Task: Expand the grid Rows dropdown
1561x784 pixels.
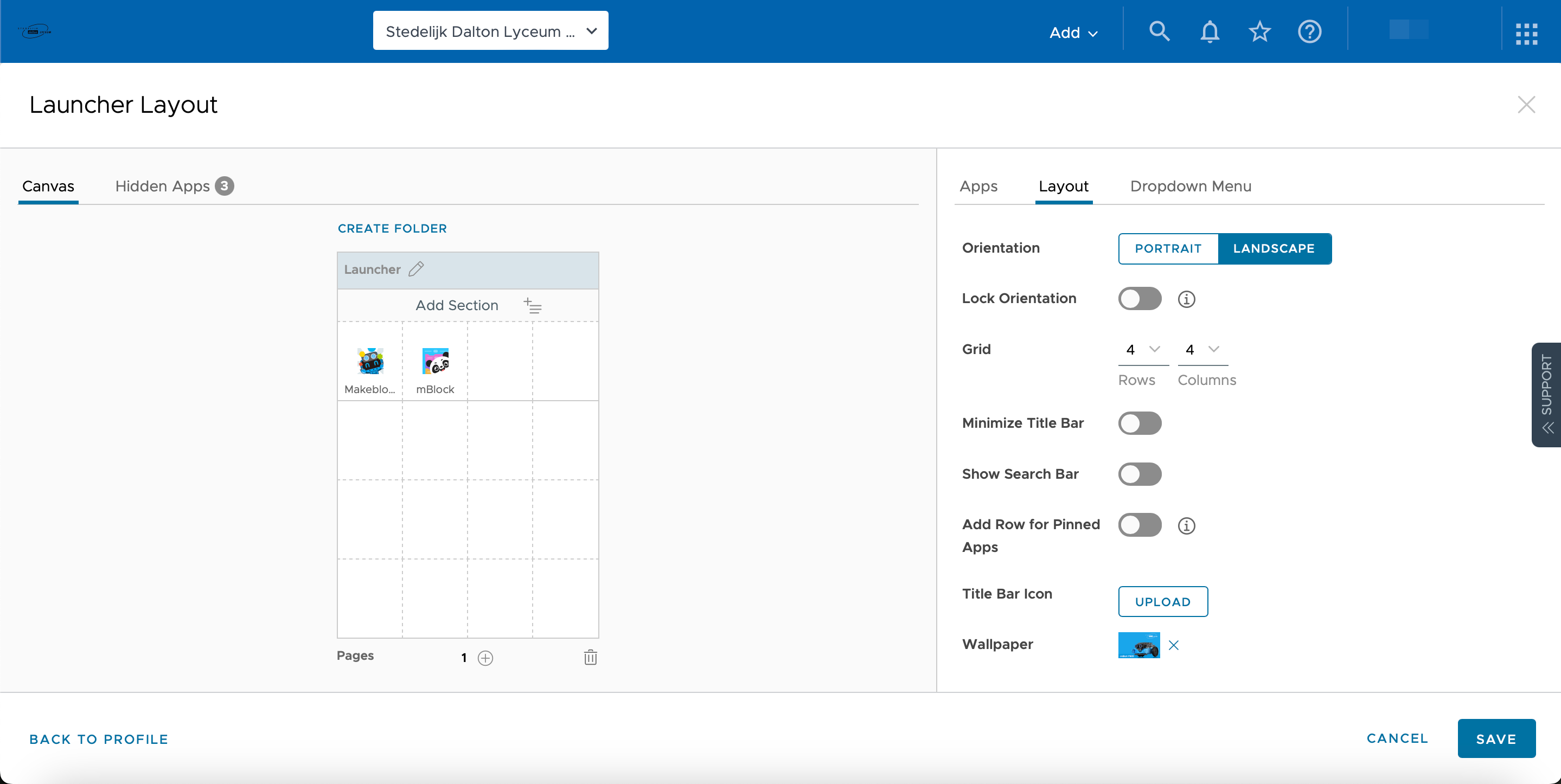Action: pos(1143,350)
